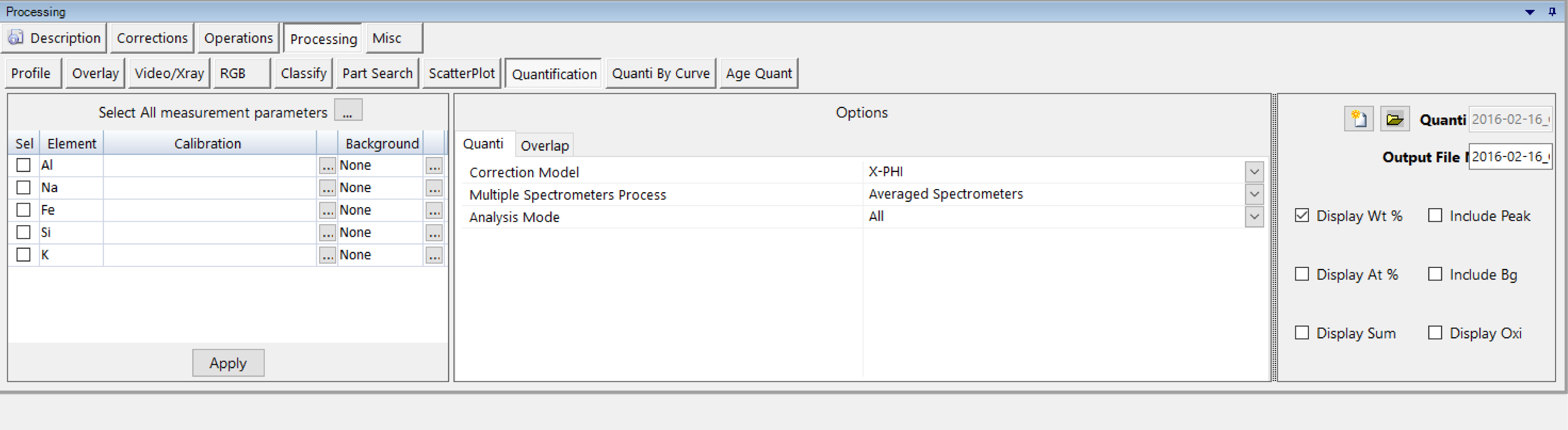Click the Description tab icon
Screen dimensions: 1568x430
coord(16,38)
